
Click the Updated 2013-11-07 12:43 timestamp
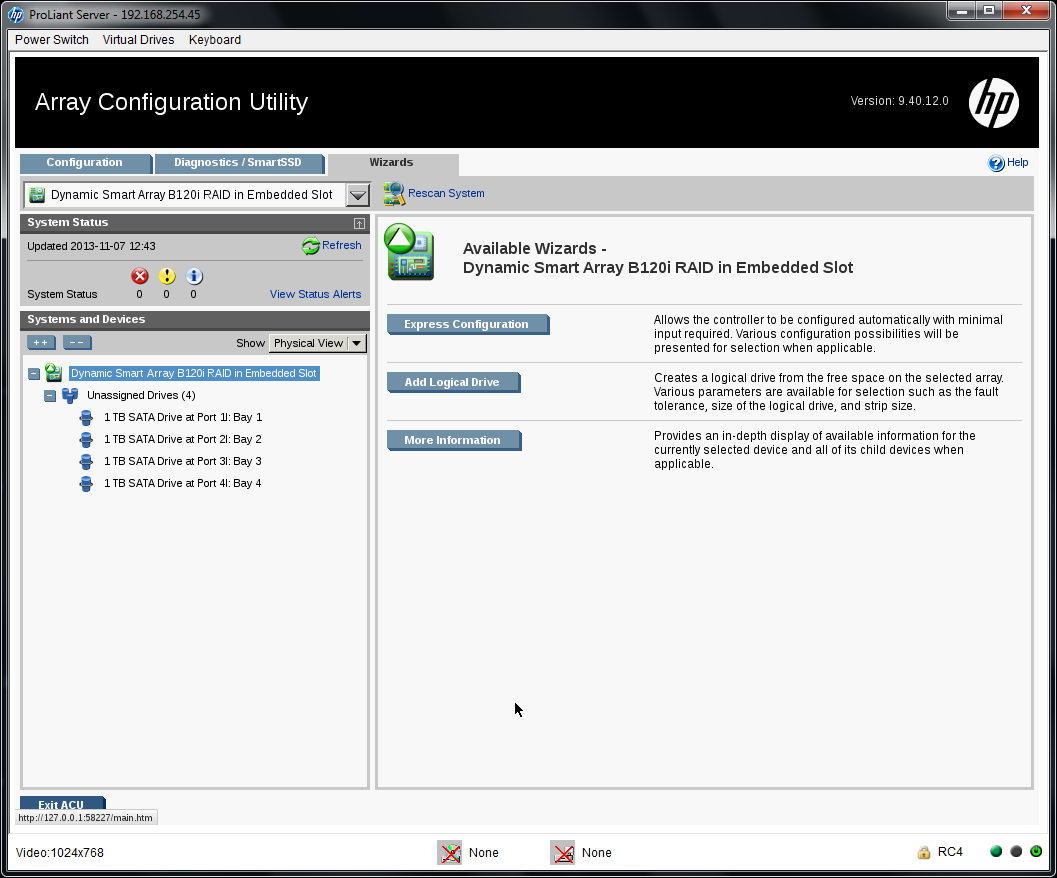(x=91, y=246)
